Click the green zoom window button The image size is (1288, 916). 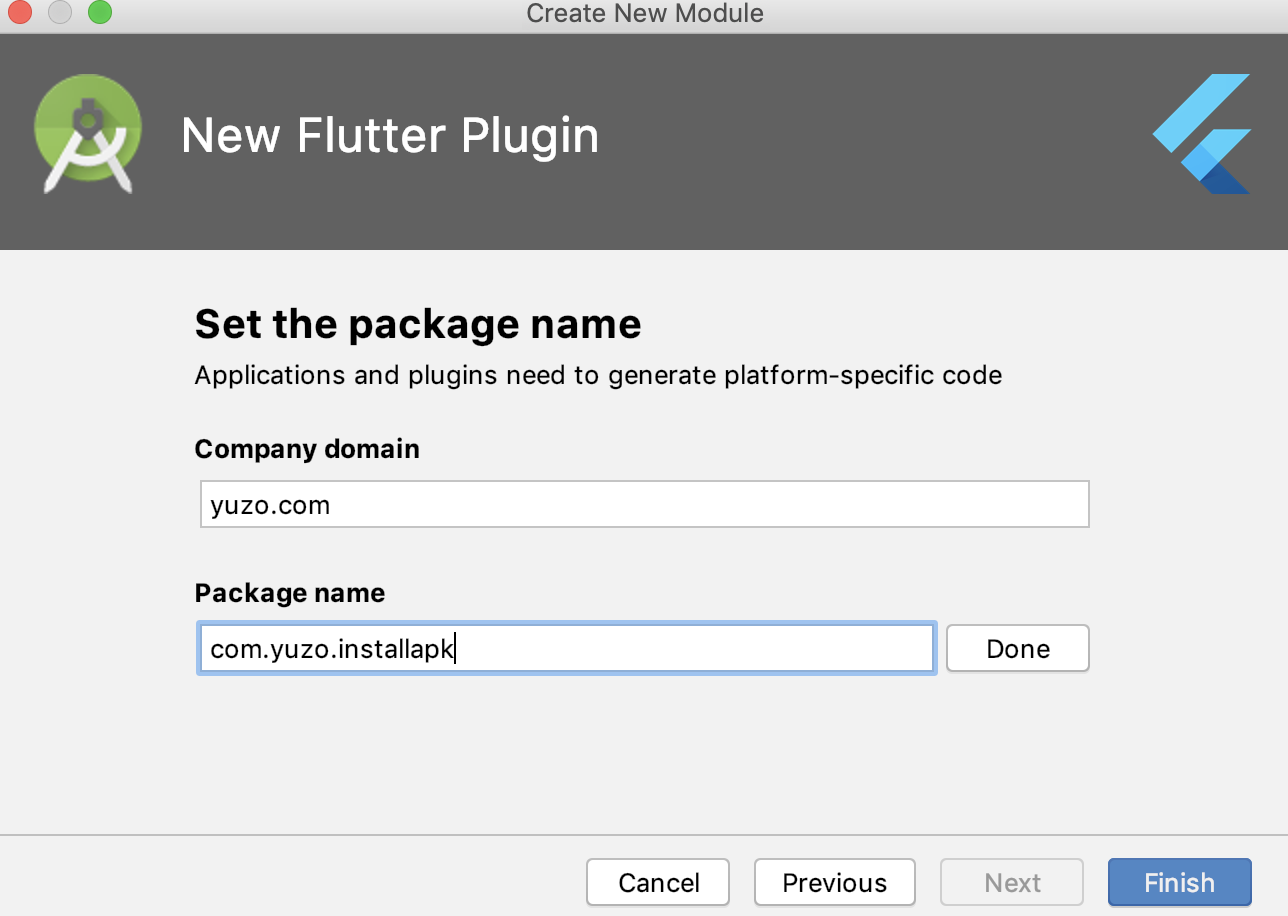(x=100, y=13)
